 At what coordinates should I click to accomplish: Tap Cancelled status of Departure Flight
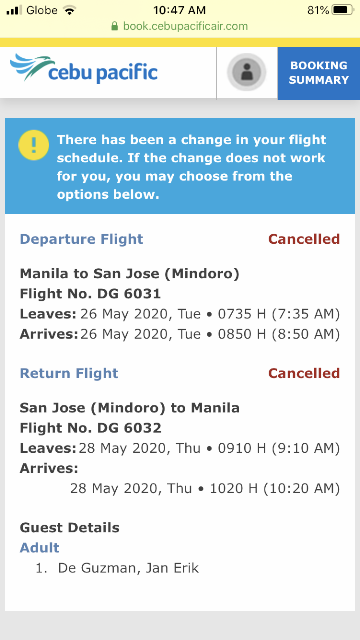[x=304, y=239]
